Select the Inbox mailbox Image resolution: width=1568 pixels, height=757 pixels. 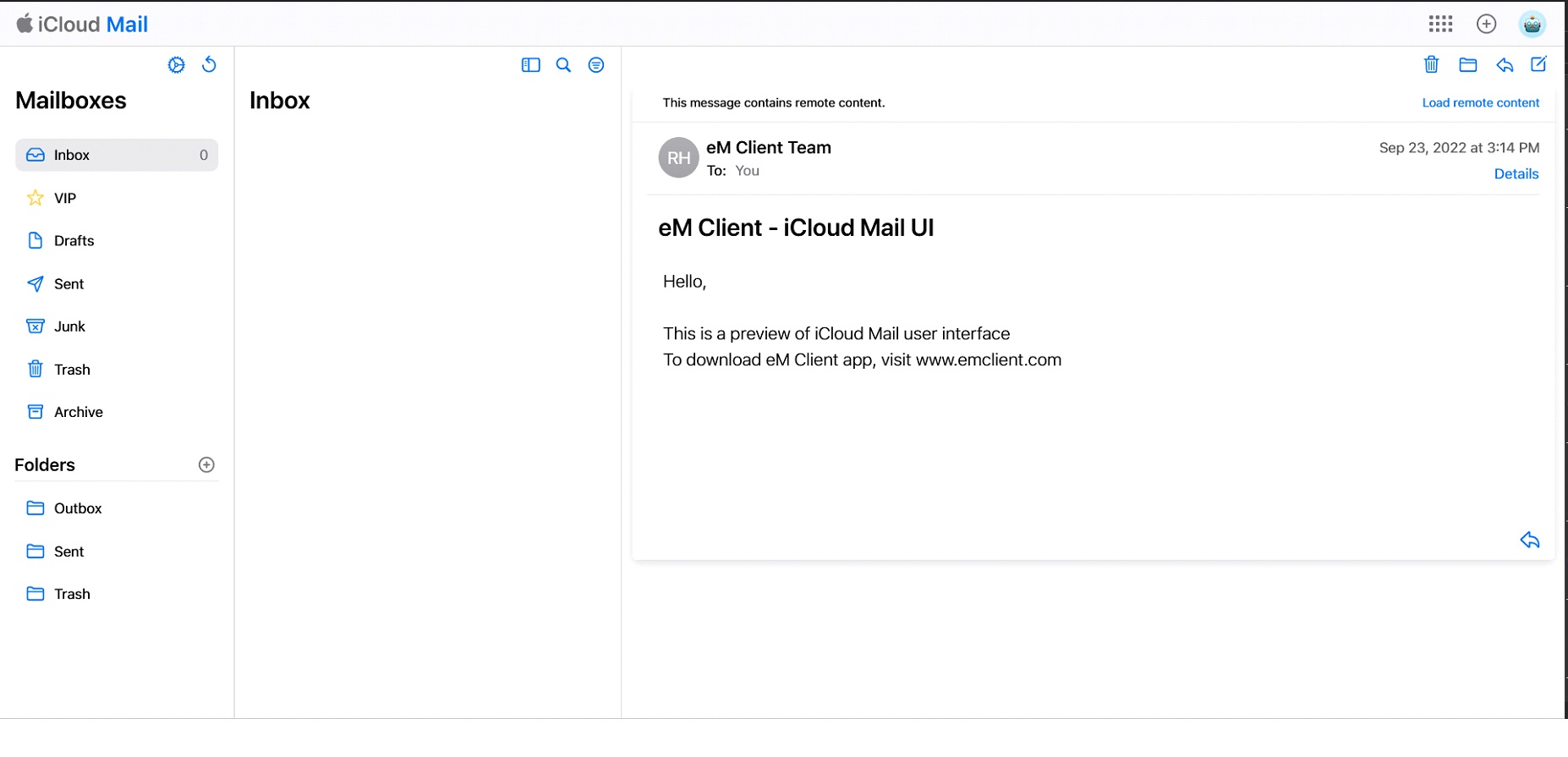click(x=117, y=155)
